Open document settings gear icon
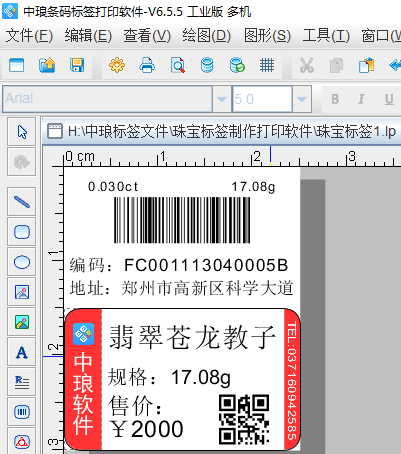The image size is (401, 454). (x=117, y=65)
